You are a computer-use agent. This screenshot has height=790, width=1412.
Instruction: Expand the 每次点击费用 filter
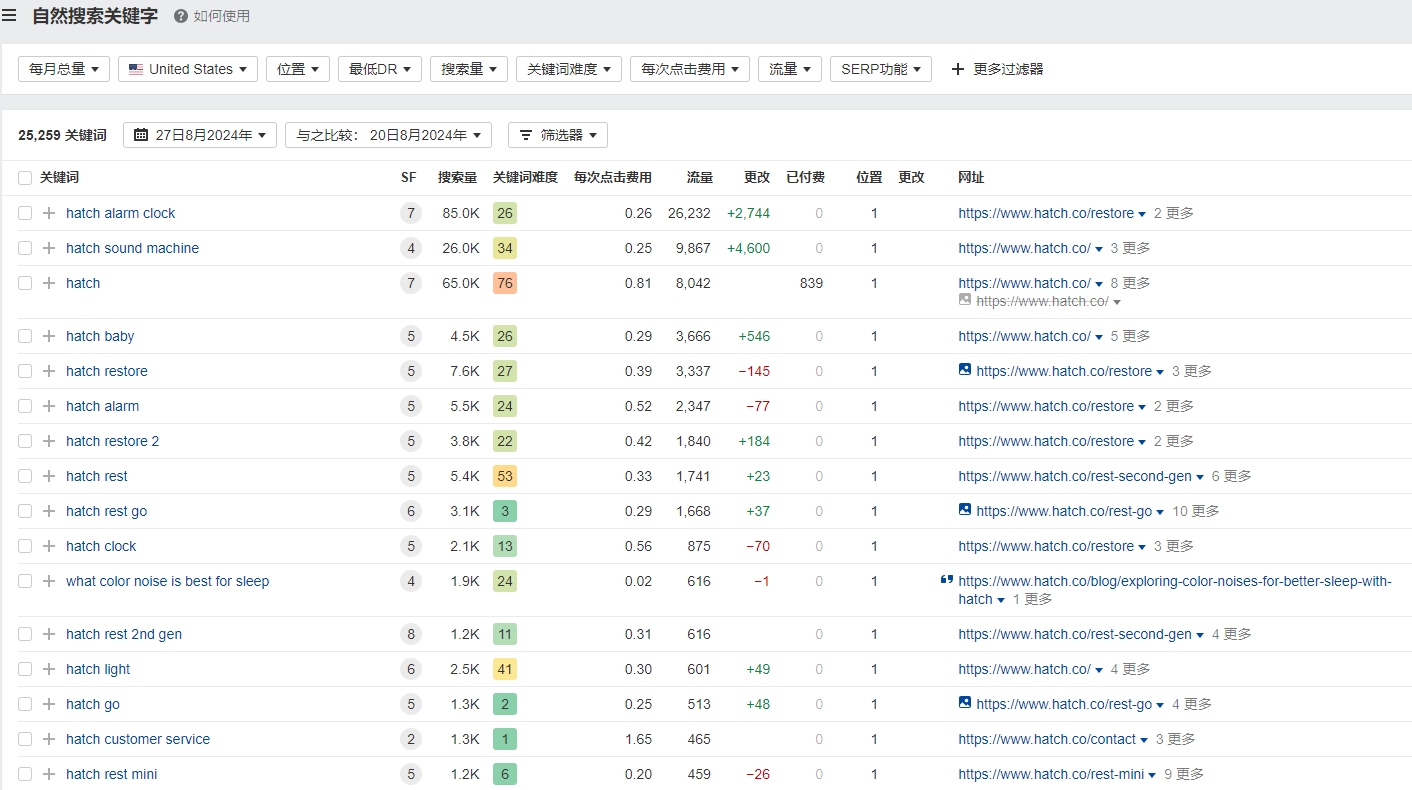pos(690,69)
